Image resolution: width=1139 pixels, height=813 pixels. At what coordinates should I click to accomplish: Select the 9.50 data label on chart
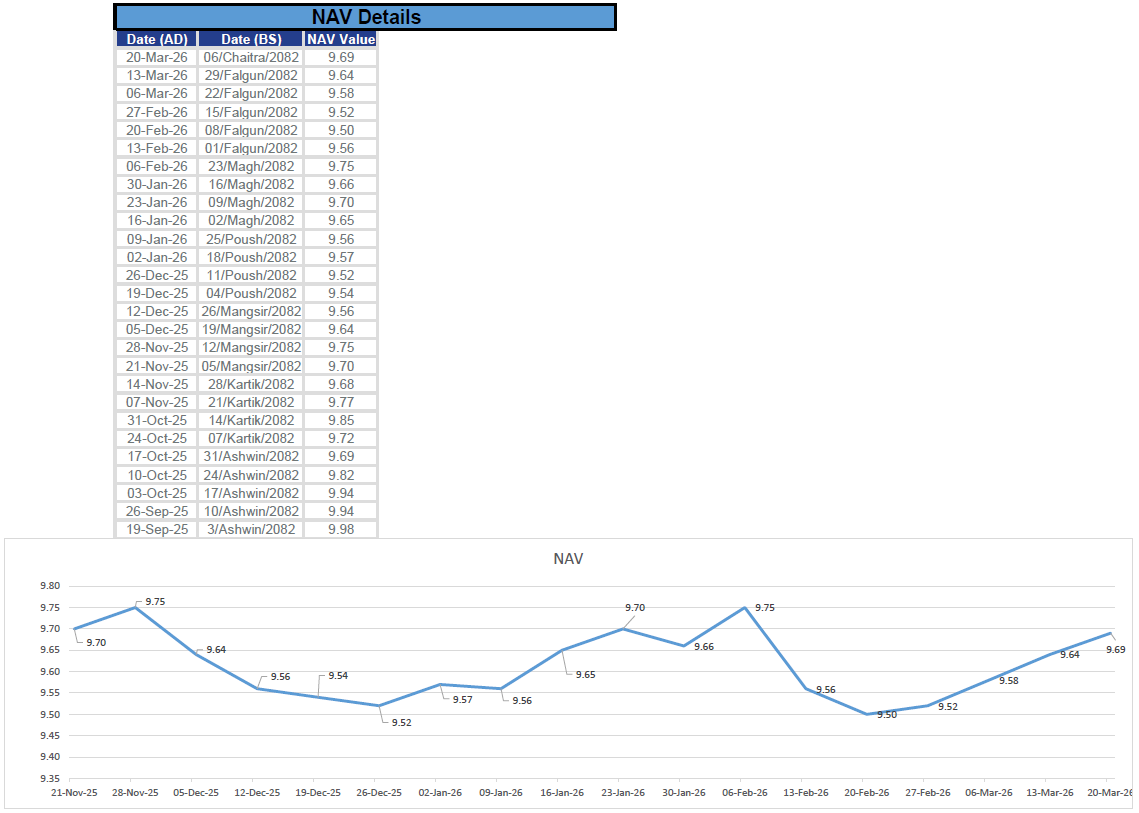point(887,715)
